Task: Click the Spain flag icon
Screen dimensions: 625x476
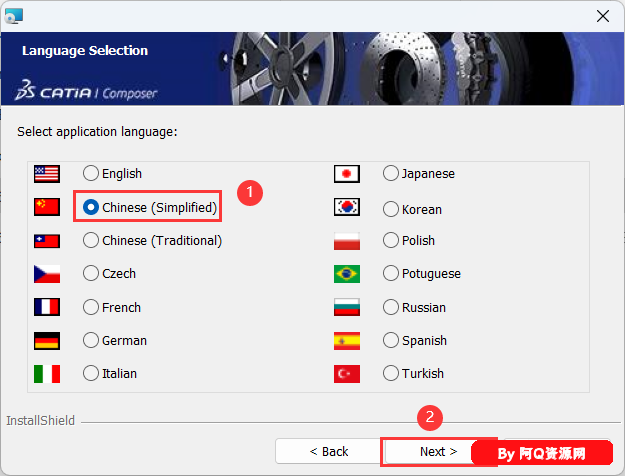Action: point(347,341)
